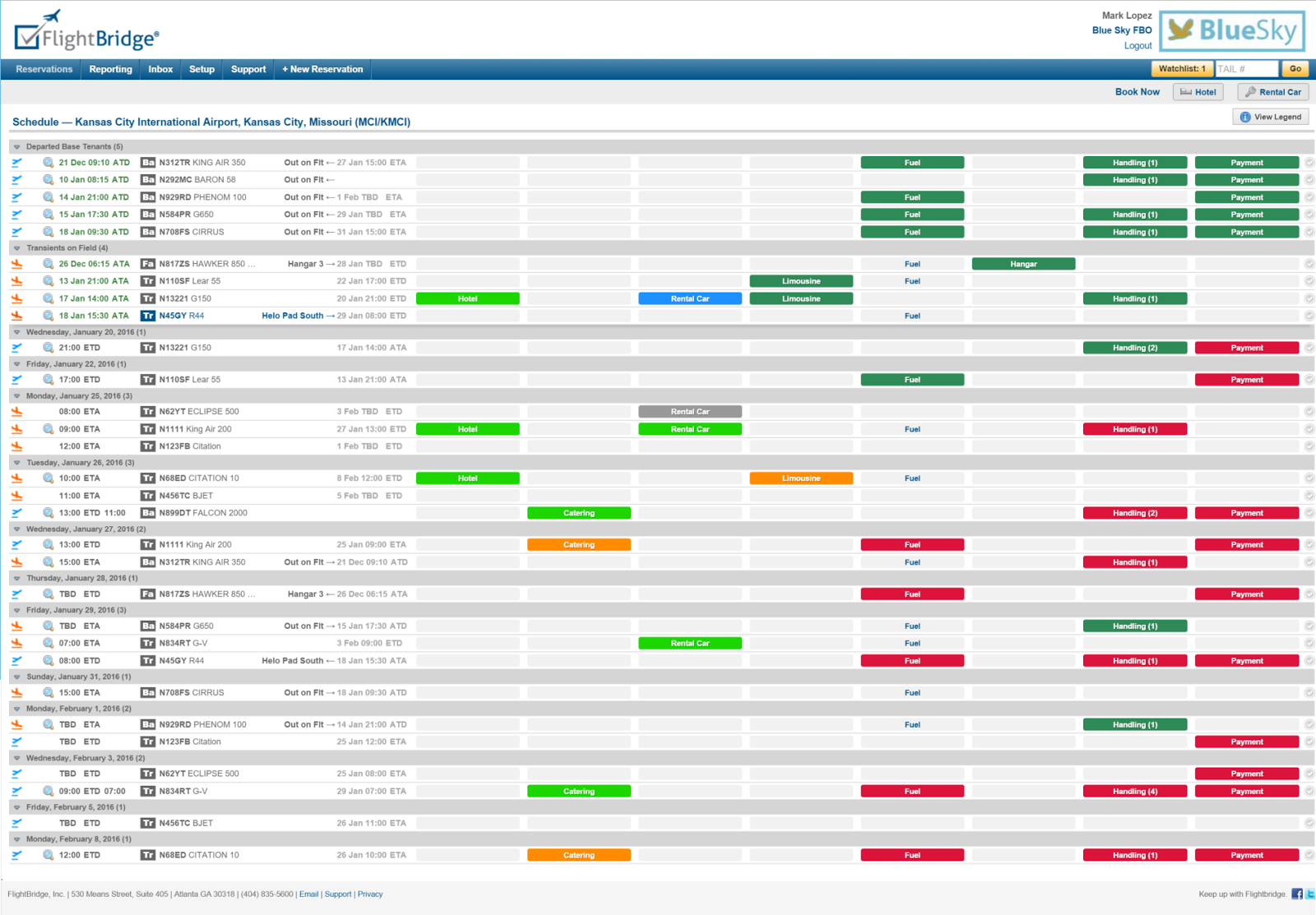Click departure icon for N45GY 08:00 ETD row
Screen dimensions: 1316x915
[16, 661]
